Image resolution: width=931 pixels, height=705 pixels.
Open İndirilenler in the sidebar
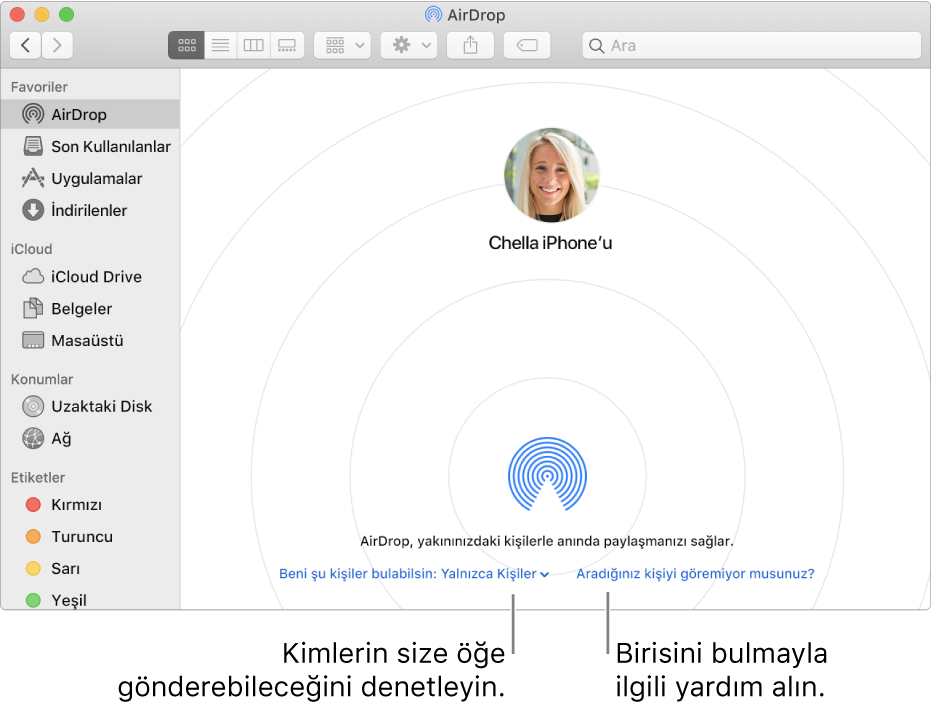[x=90, y=210]
